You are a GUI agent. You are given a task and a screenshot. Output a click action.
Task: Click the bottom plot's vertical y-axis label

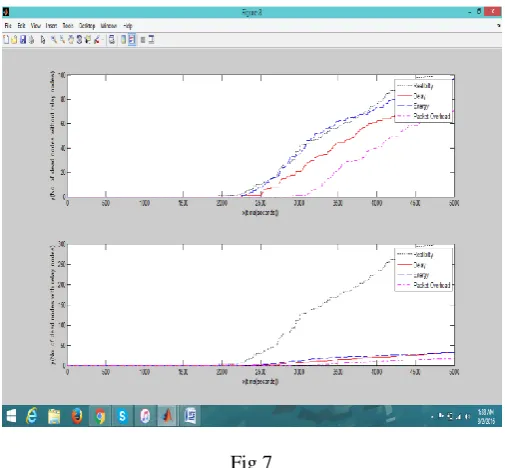(x=52, y=305)
